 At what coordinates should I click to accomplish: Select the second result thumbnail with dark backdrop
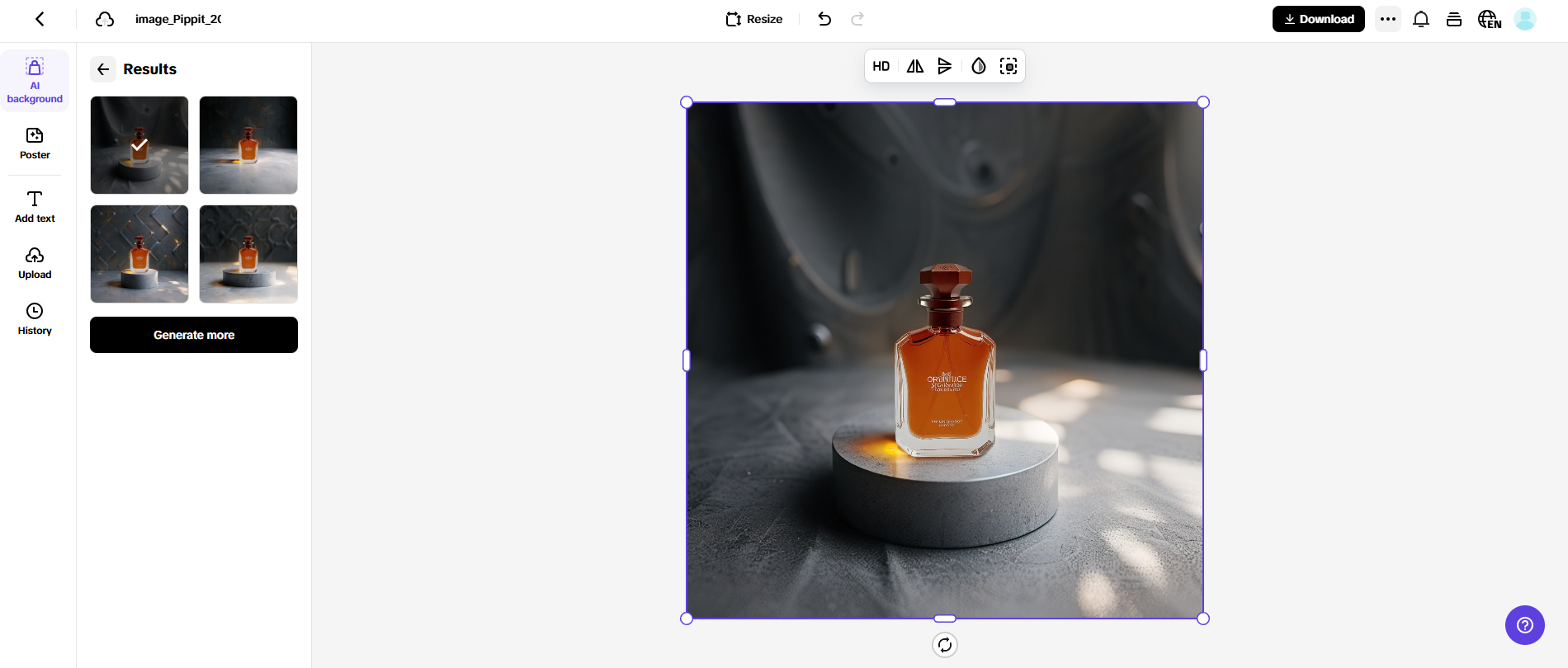tap(248, 145)
